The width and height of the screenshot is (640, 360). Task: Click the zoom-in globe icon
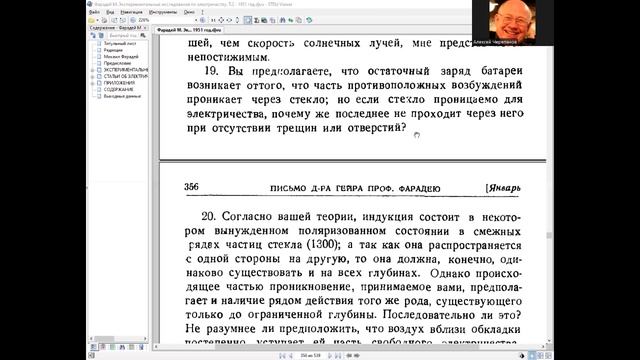click(x=203, y=20)
